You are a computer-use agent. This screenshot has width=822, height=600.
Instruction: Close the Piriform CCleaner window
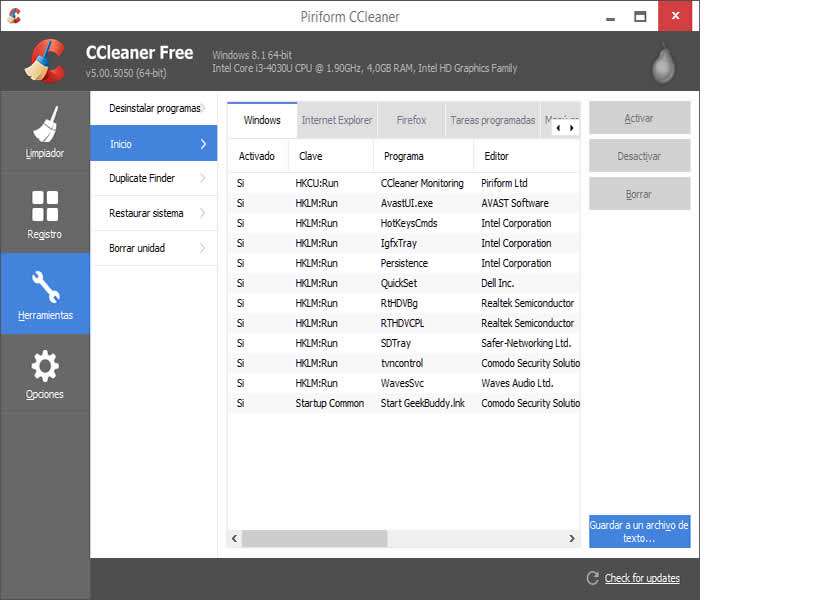[675, 16]
